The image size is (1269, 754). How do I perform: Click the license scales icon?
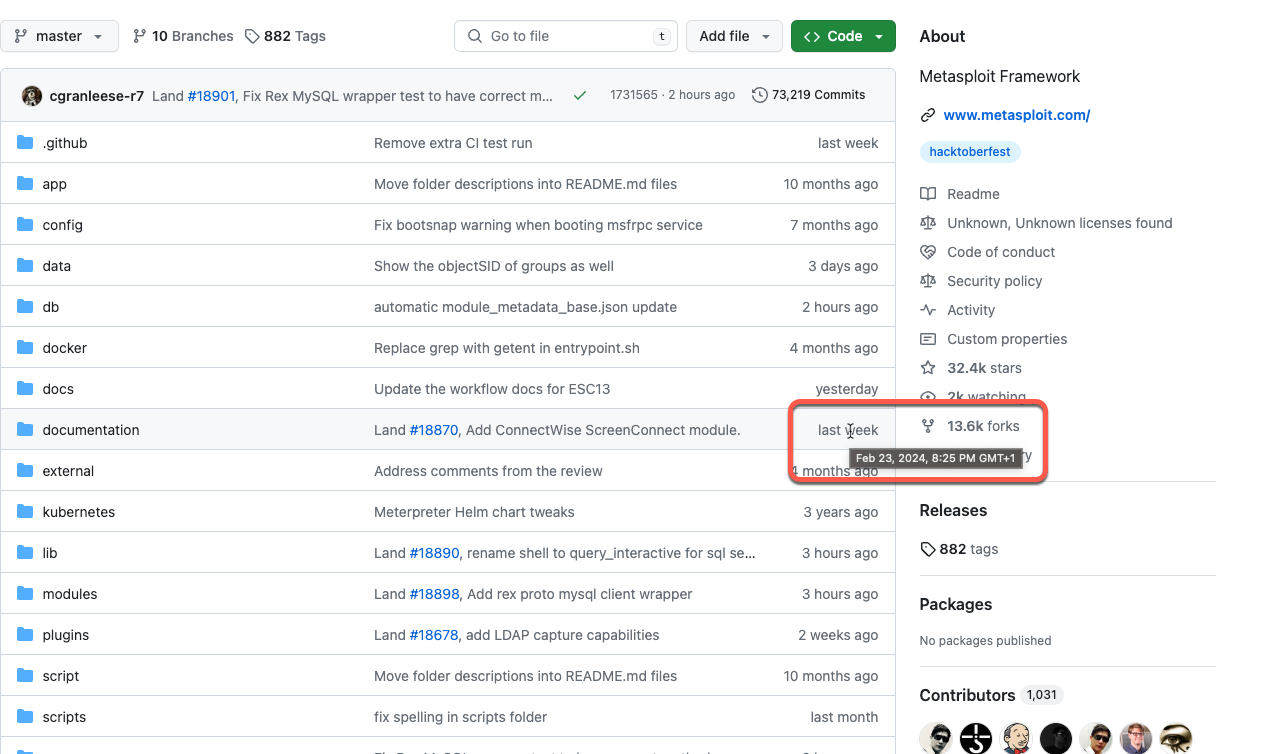tap(929, 222)
